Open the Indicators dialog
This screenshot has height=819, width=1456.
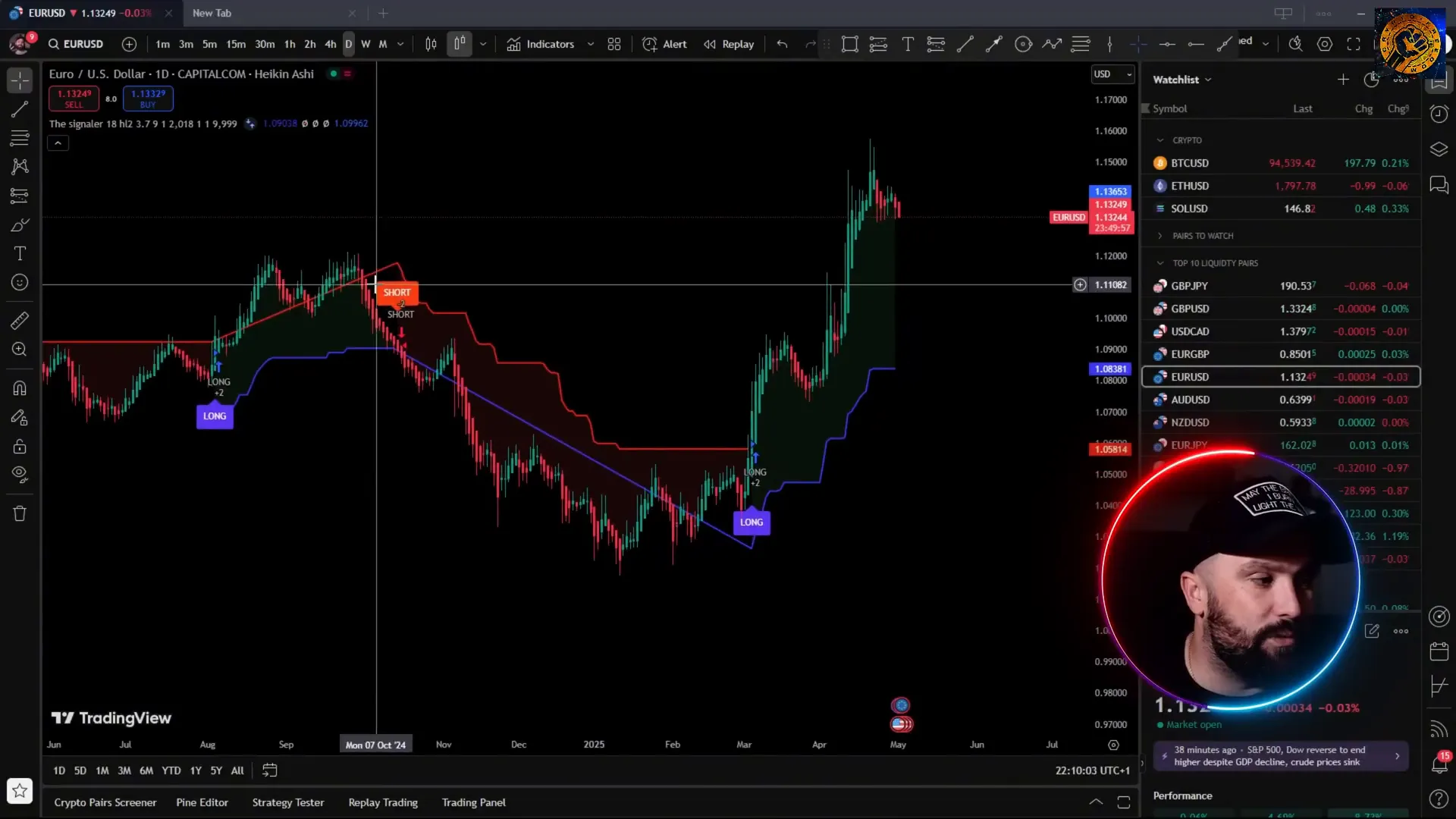541,44
